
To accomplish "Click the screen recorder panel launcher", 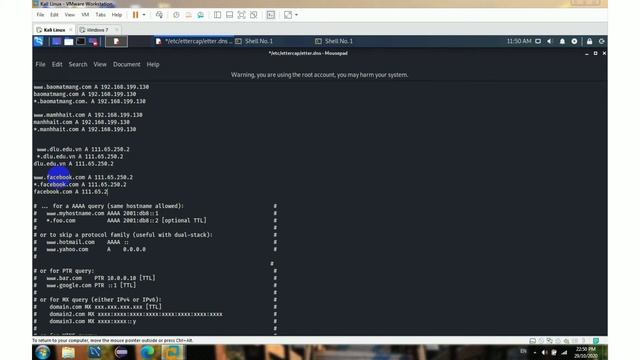I will [x=93, y=41].
